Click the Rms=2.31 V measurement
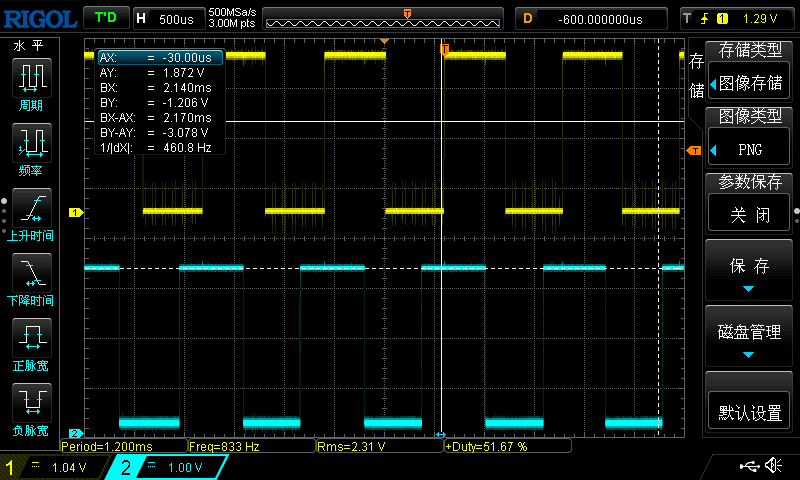The height and width of the screenshot is (480, 800). pos(380,446)
